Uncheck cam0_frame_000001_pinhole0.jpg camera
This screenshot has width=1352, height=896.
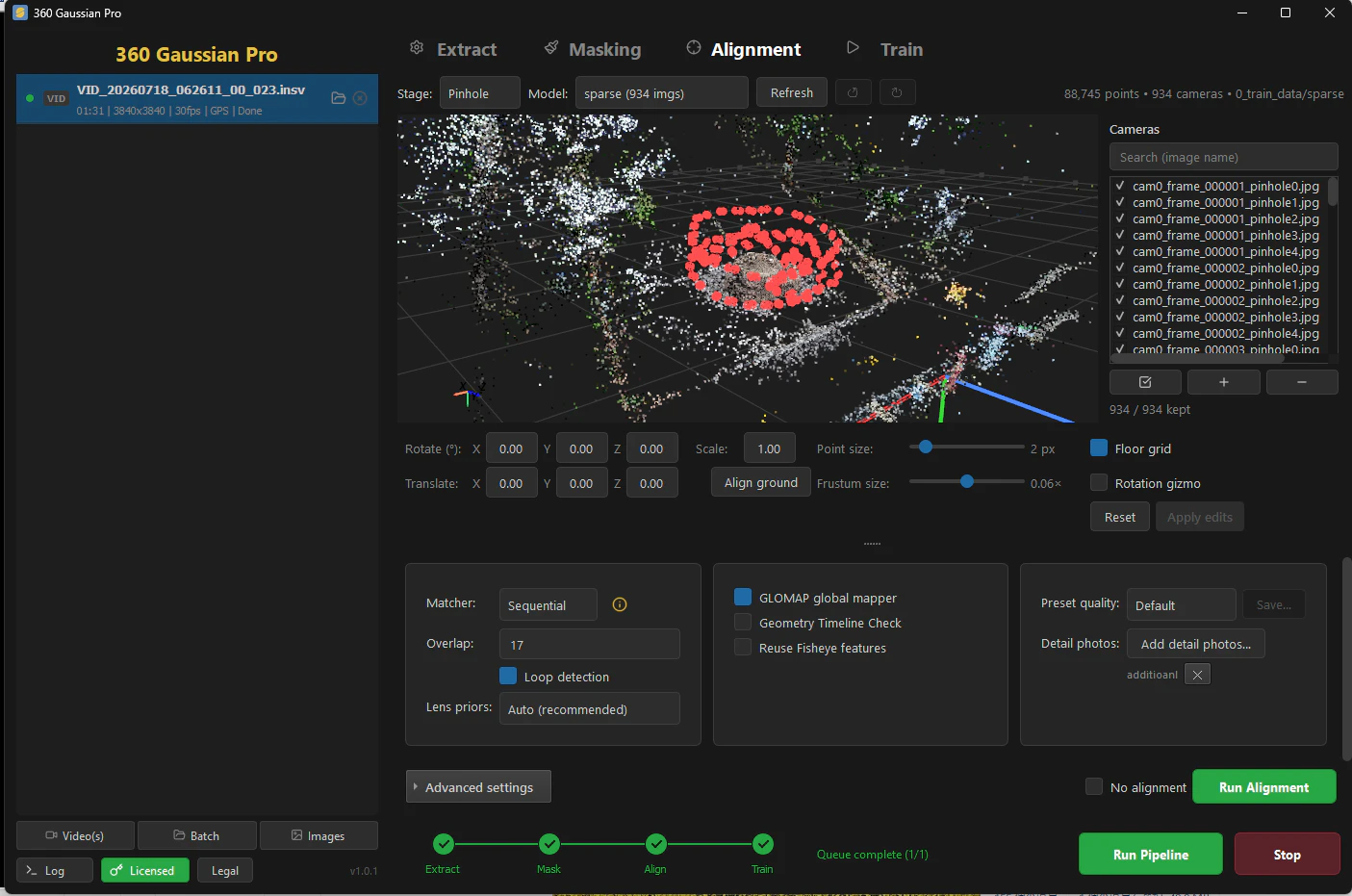[1120, 186]
